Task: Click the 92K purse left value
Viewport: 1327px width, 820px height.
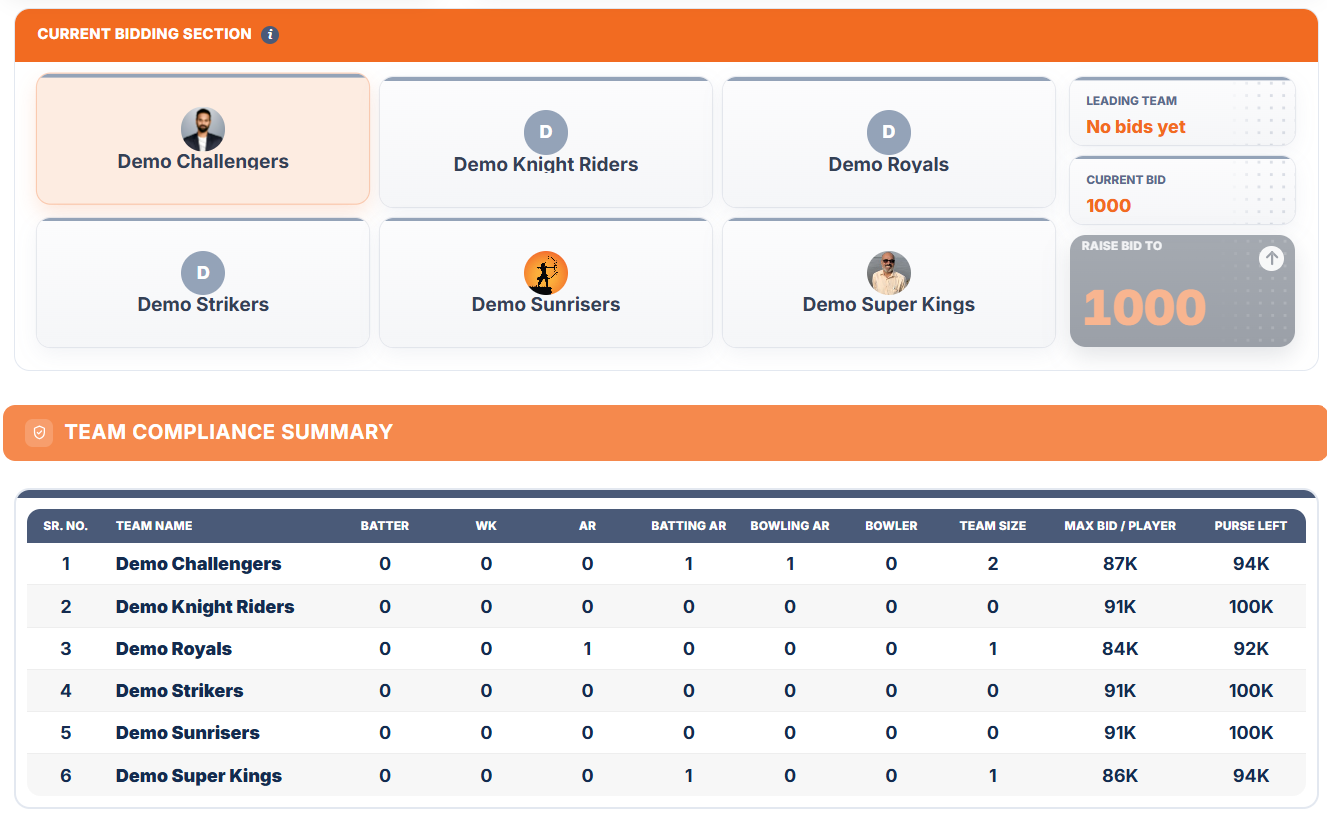Action: pyautogui.click(x=1251, y=649)
